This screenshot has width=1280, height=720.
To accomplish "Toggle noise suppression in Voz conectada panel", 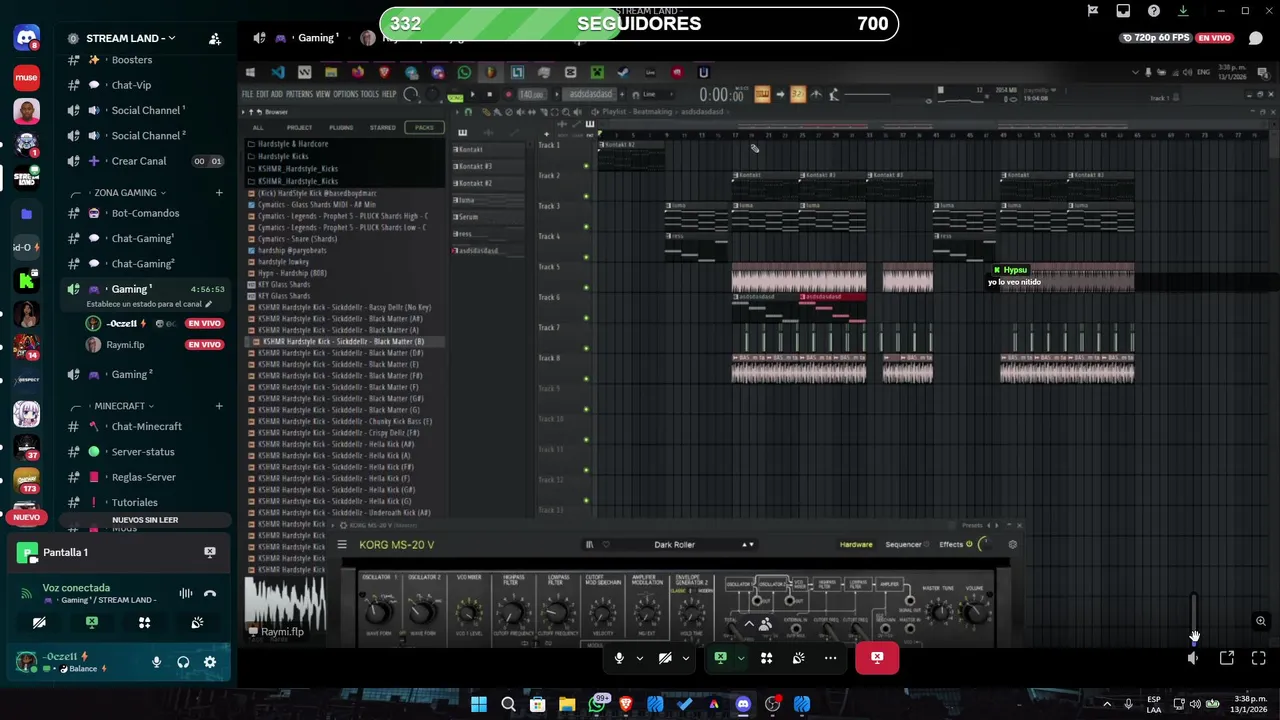I will pos(186,593).
